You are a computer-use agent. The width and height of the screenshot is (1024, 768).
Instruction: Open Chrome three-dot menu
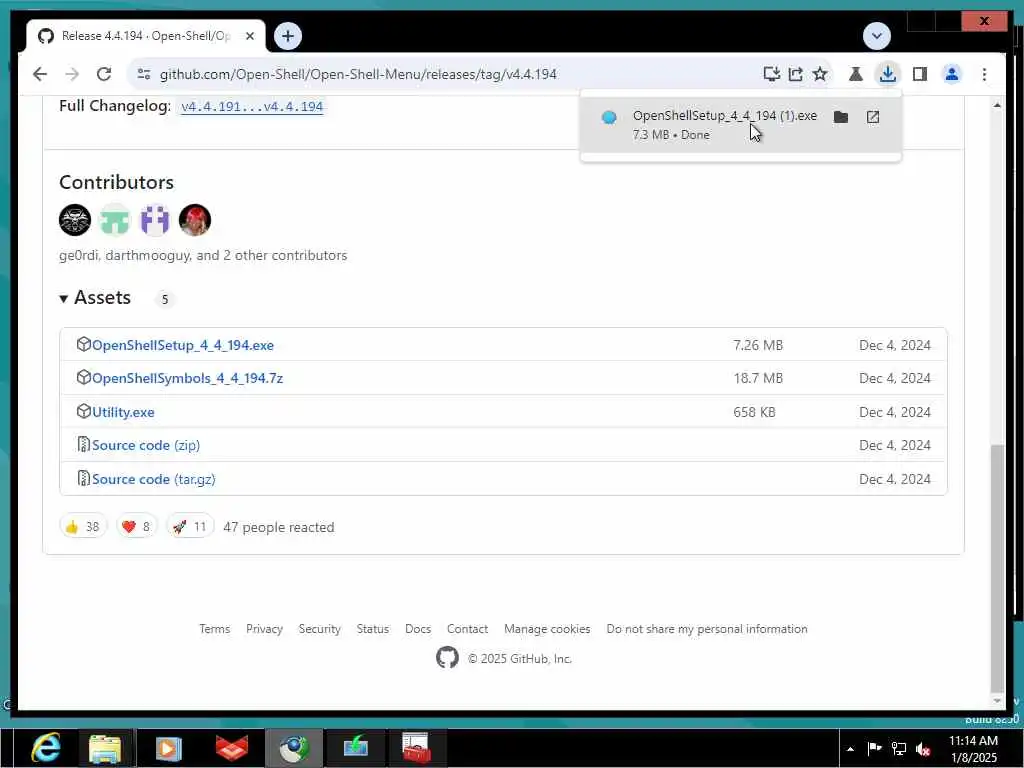[x=984, y=74]
